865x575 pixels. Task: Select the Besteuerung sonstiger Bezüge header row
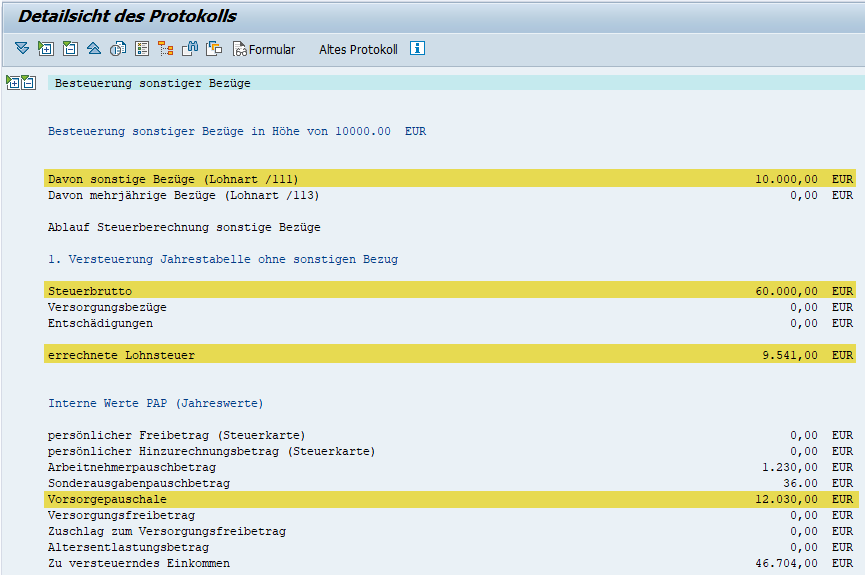pos(456,83)
